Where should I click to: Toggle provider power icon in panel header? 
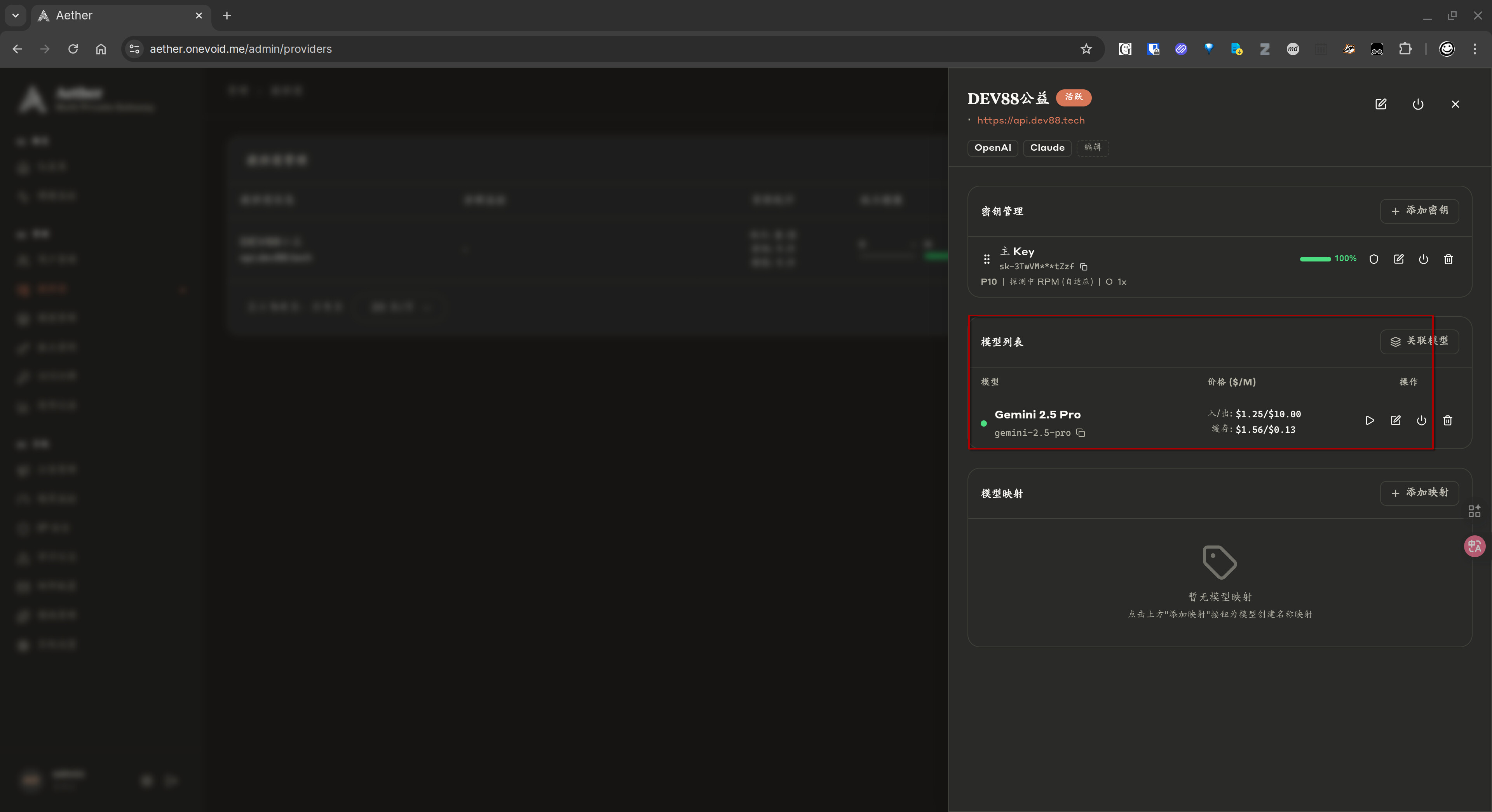point(1418,104)
